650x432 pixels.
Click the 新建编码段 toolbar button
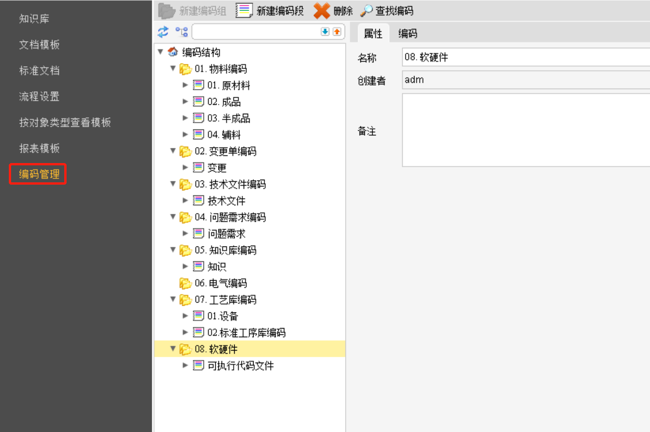[x=270, y=11]
